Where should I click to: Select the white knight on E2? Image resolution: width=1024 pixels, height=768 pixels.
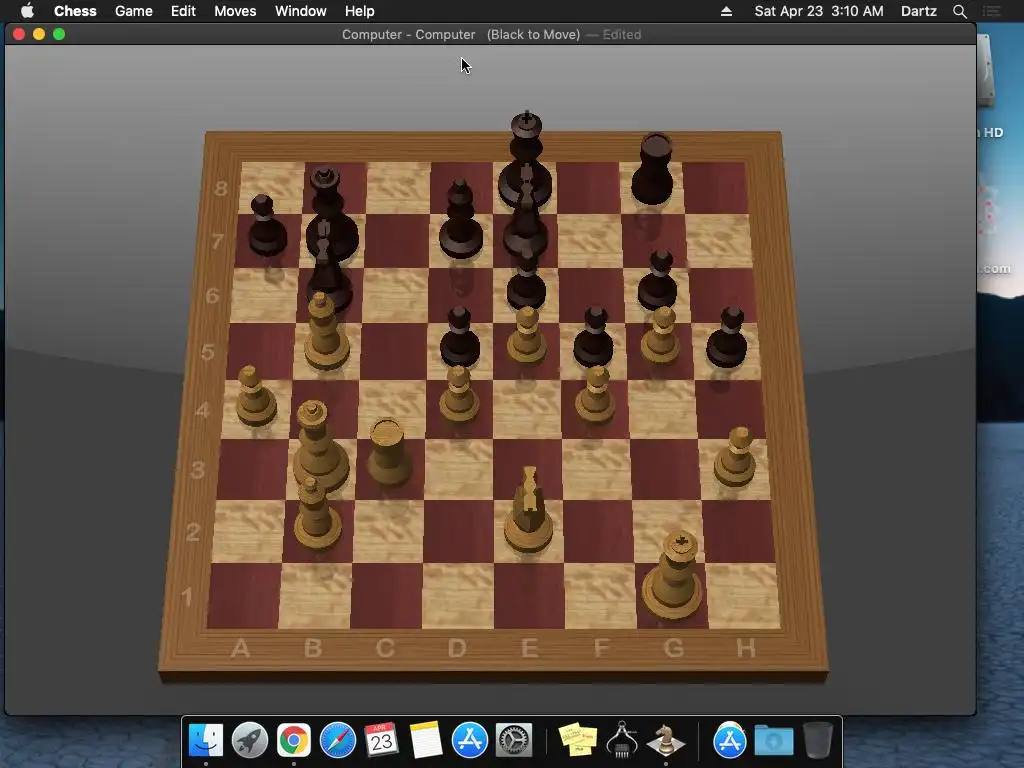[x=528, y=509]
